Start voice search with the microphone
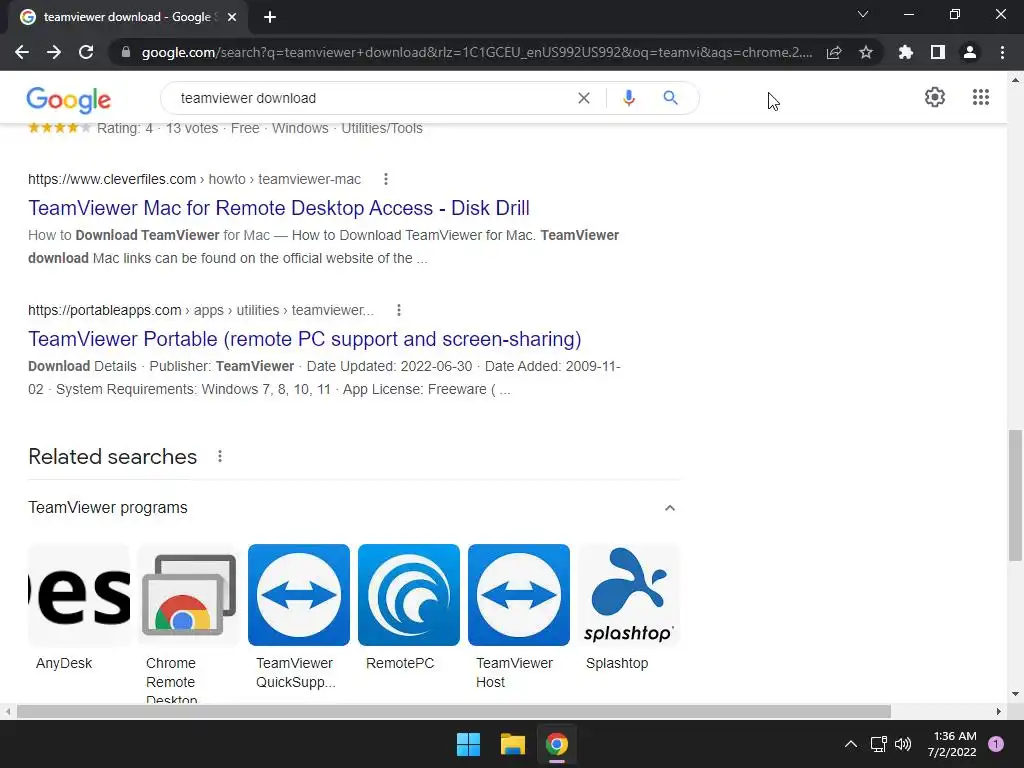The height and width of the screenshot is (768, 1024). click(x=629, y=98)
